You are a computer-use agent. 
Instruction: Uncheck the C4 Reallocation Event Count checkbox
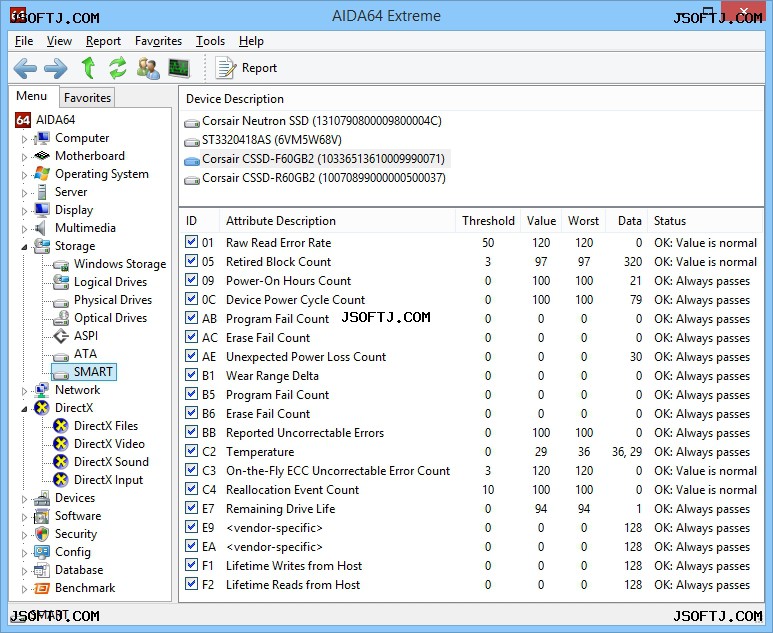[191, 489]
